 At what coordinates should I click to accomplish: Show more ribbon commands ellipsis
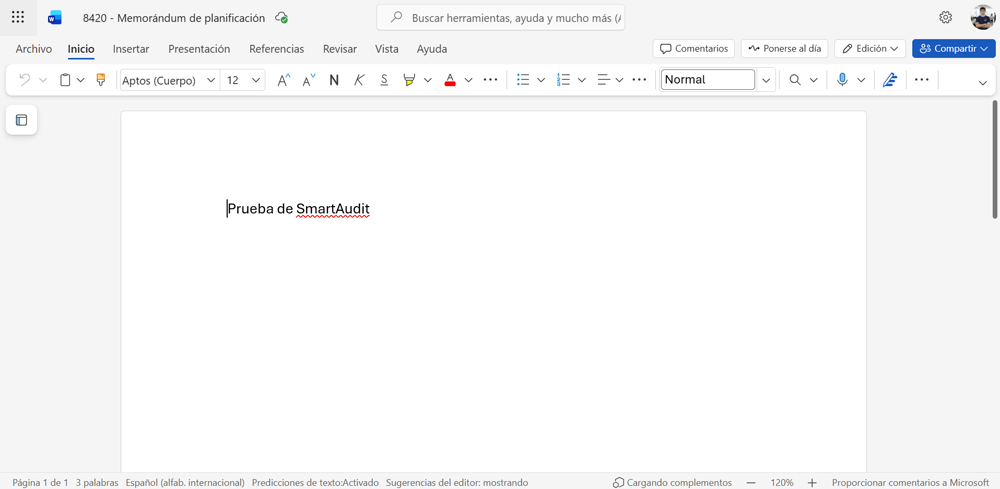(922, 80)
